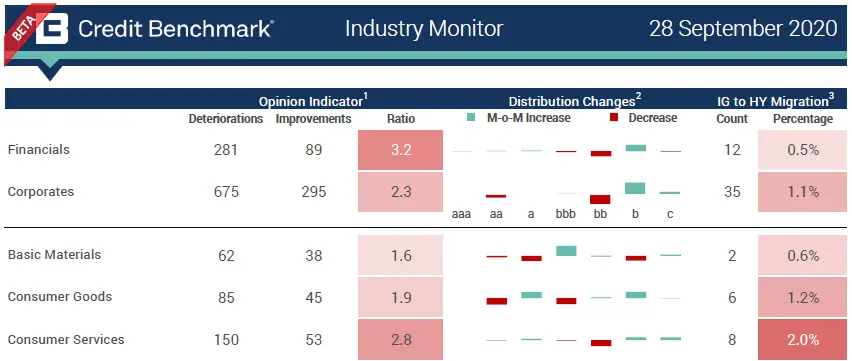Image resolution: width=852 pixels, height=361 pixels.
Task: Click the red Decrease legend swatch
Action: coord(614,117)
